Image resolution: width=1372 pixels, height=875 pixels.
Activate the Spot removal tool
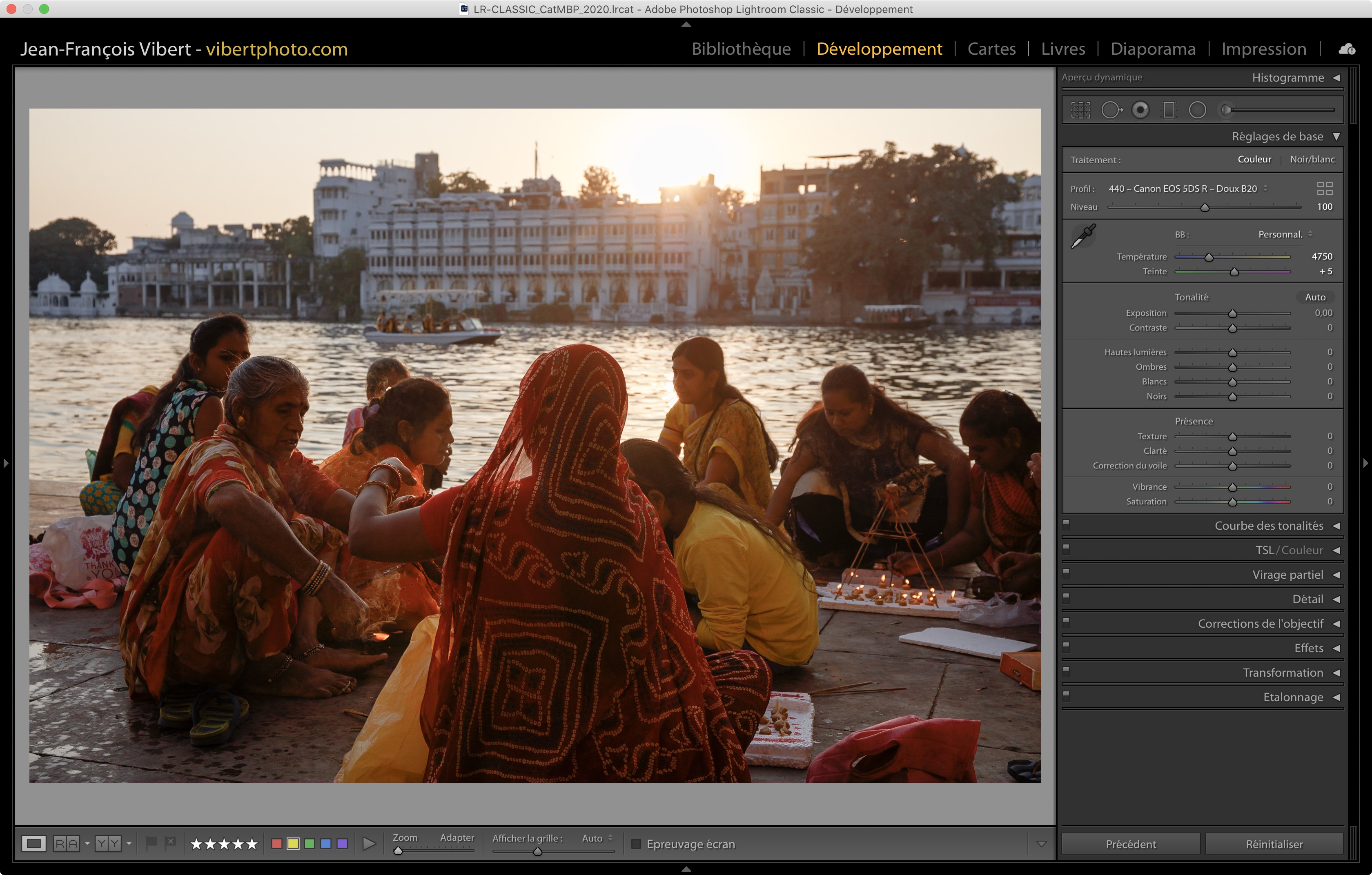click(1111, 110)
